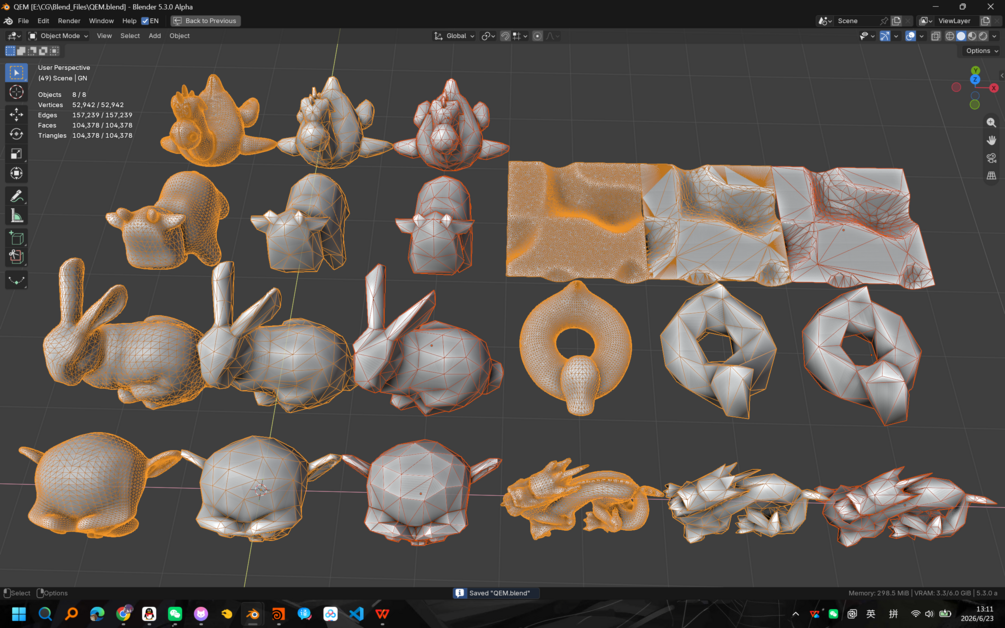Choose subtract selection mode icon
This screenshot has width=1005, height=628.
click(x=32, y=51)
